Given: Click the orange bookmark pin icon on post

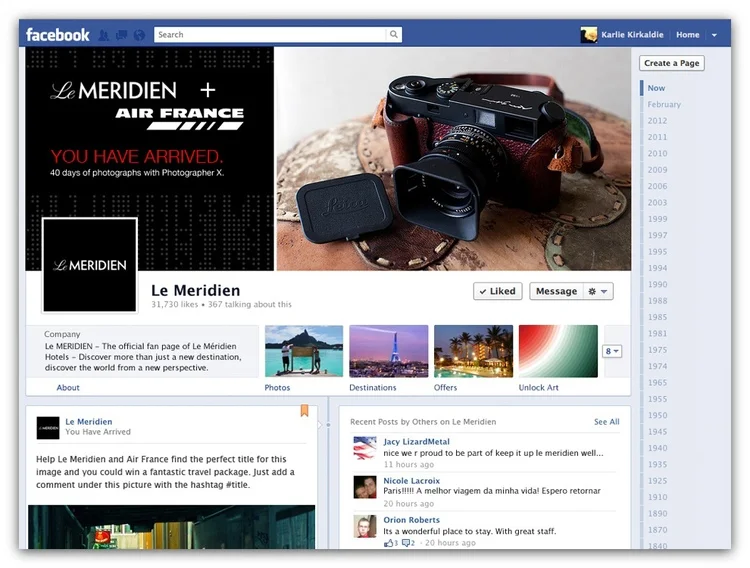Looking at the screenshot, I should tap(304, 411).
